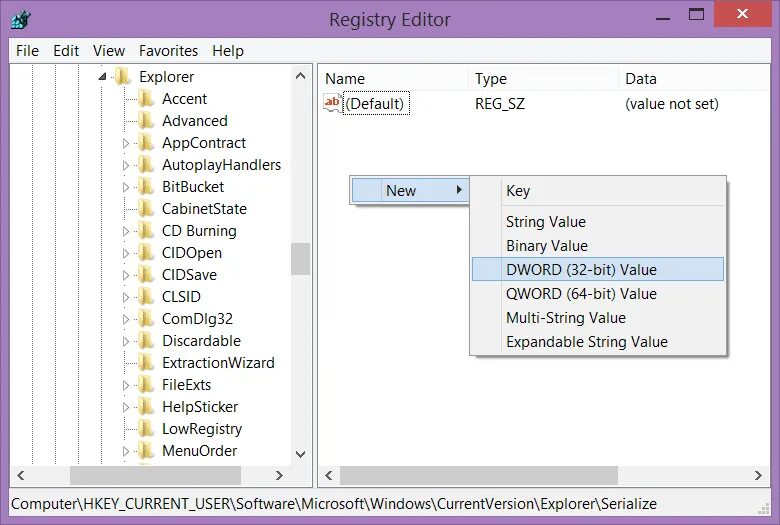Viewport: 780px width, 525px height.
Task: Click the LowRegistry folder icon
Action: (146, 429)
